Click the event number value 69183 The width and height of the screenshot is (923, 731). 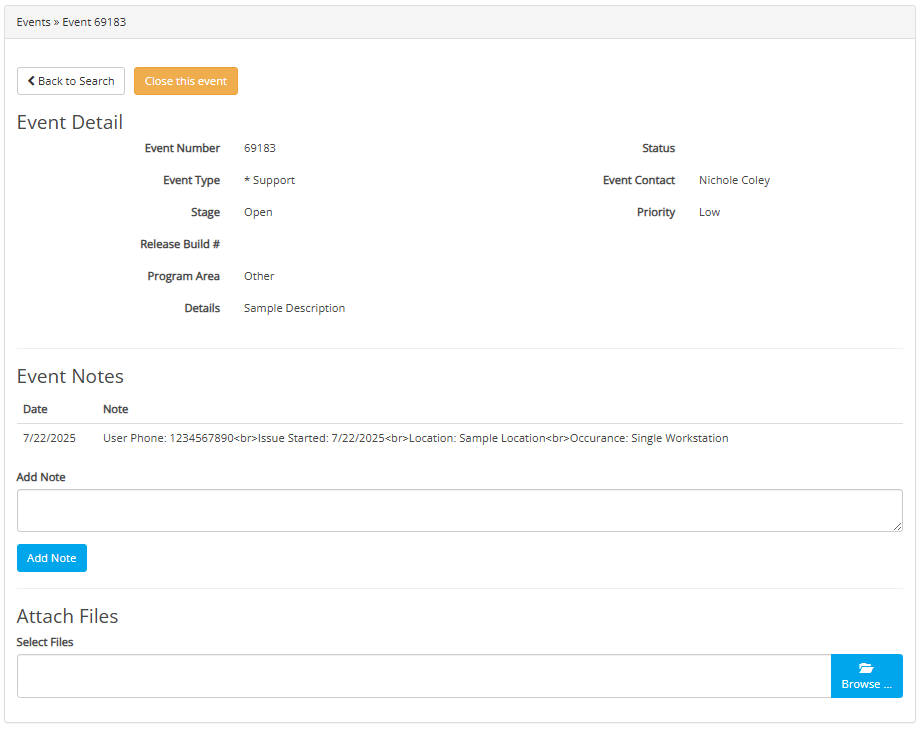[x=260, y=148]
